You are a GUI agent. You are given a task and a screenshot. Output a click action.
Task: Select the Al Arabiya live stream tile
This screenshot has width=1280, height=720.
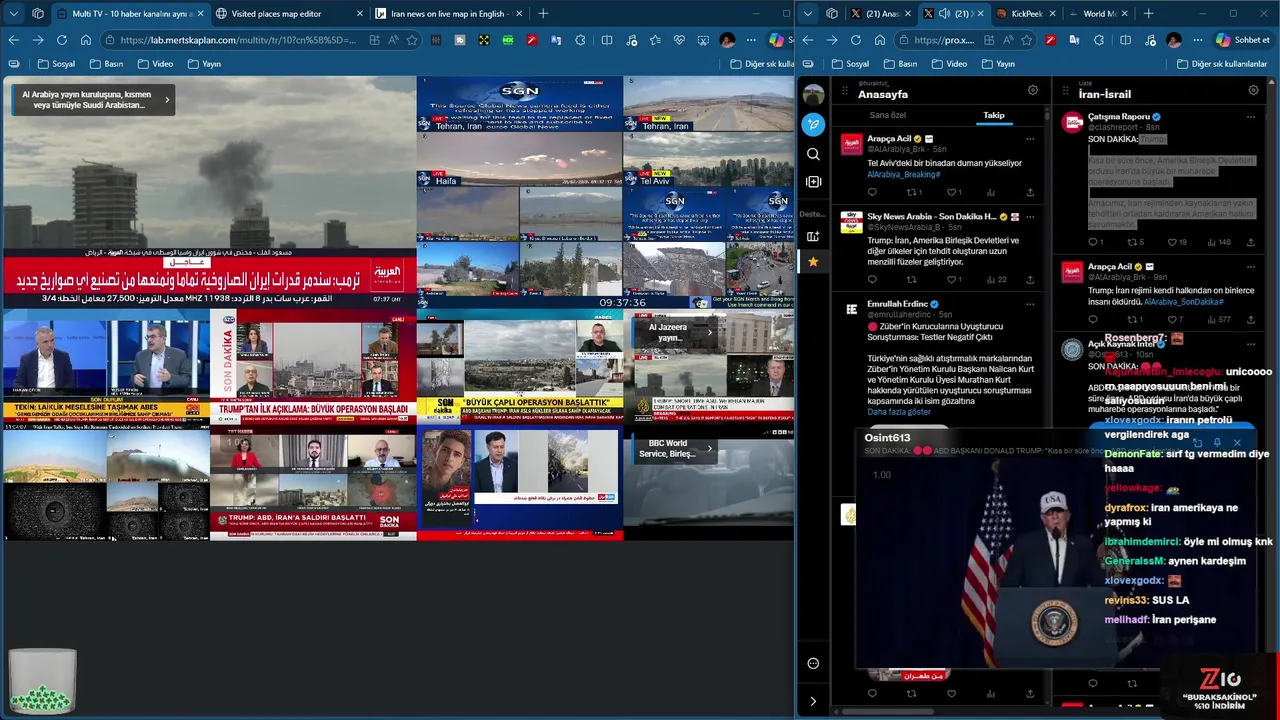208,192
